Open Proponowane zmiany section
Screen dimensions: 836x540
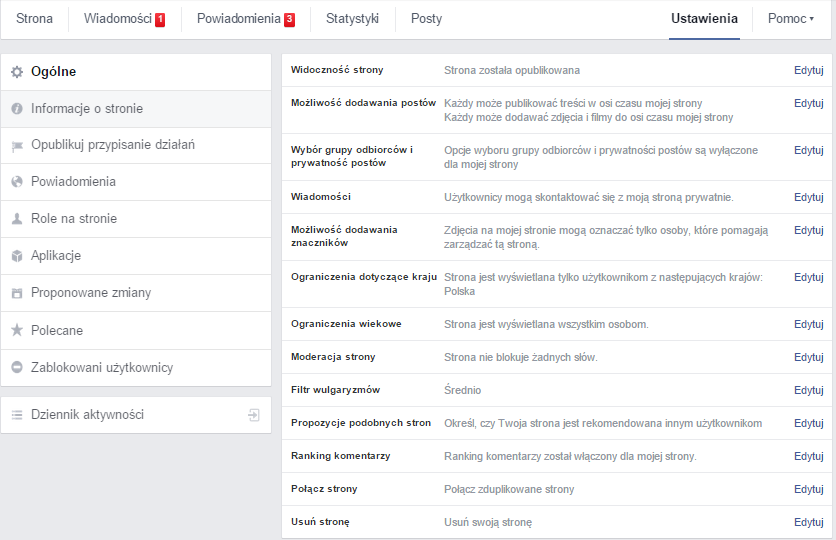(x=136, y=293)
